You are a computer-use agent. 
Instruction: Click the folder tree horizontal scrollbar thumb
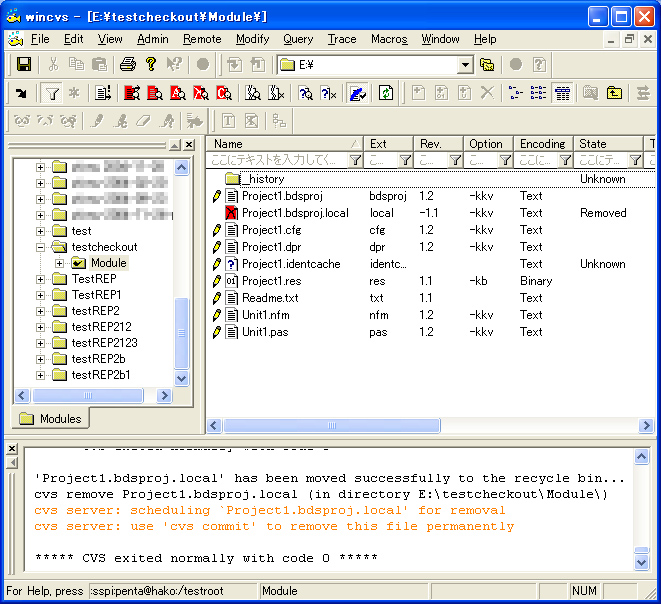click(88, 395)
